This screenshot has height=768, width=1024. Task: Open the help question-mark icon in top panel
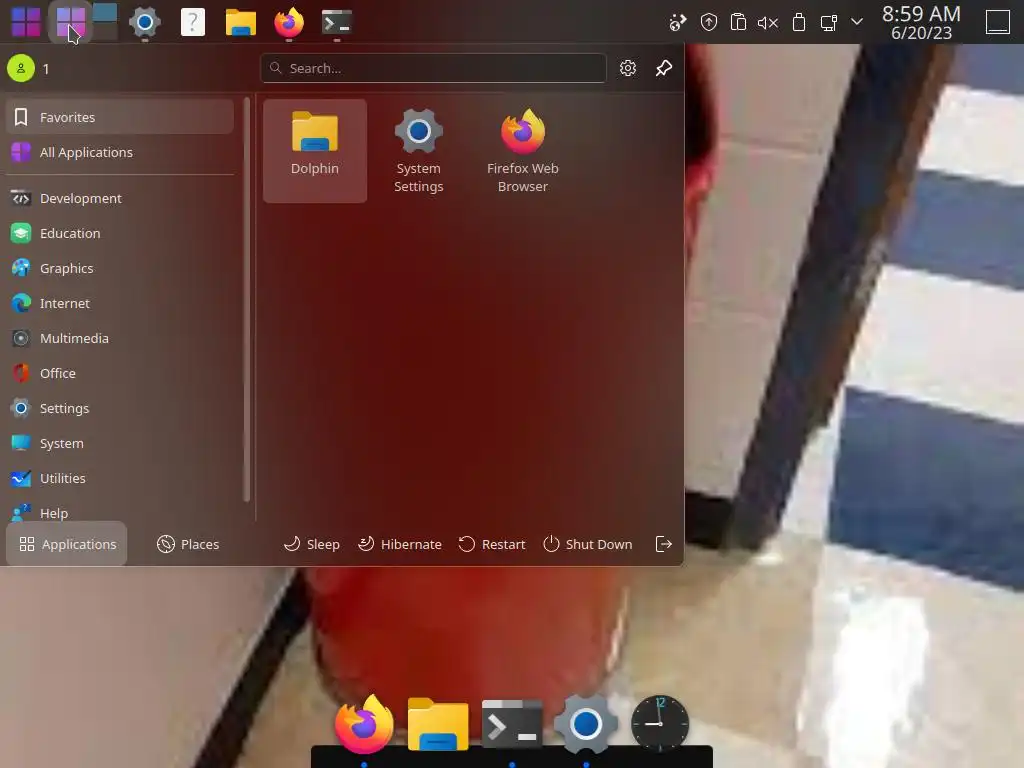point(193,22)
